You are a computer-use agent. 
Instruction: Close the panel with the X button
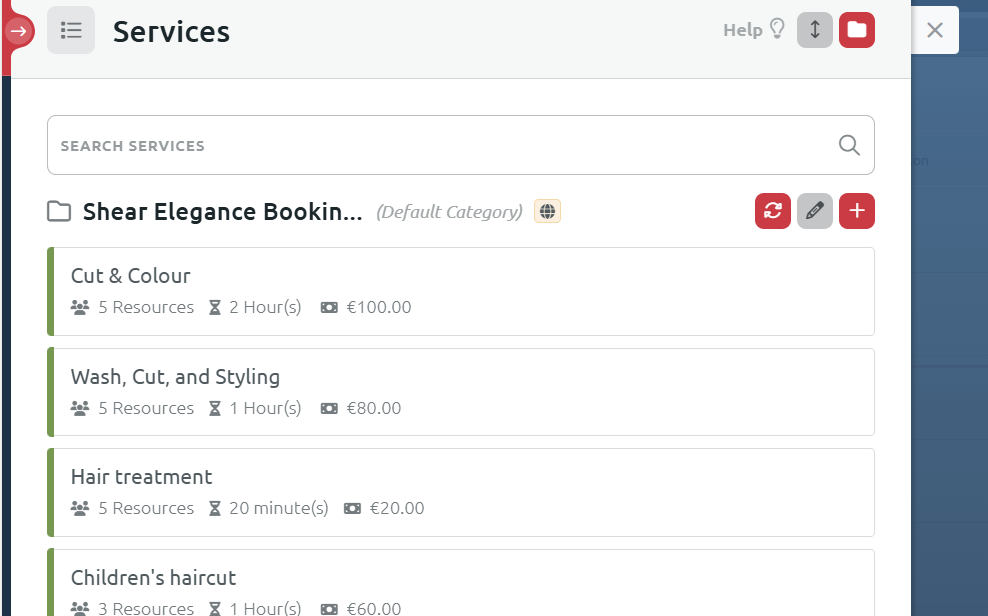935,30
